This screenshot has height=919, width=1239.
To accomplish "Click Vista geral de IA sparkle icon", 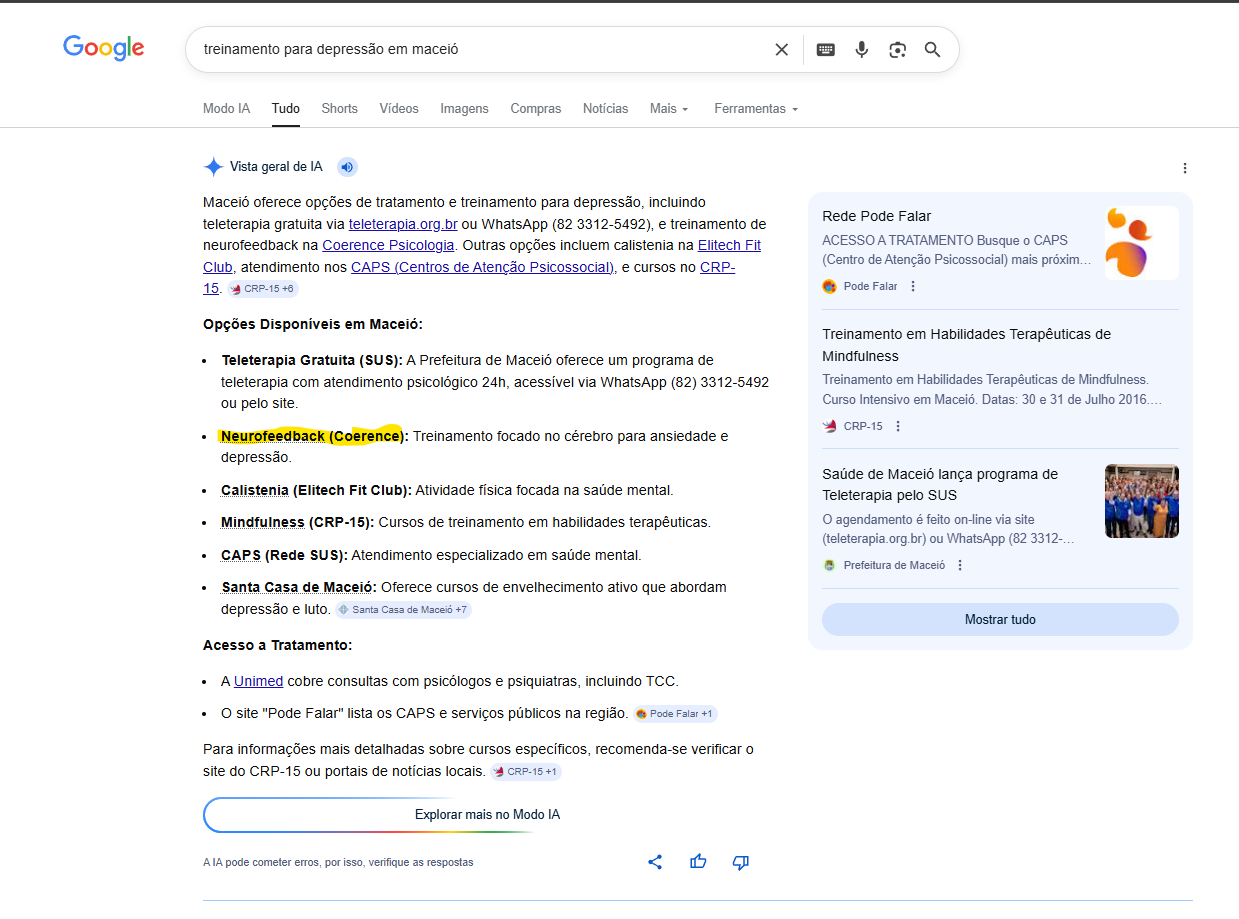I will click(213, 167).
